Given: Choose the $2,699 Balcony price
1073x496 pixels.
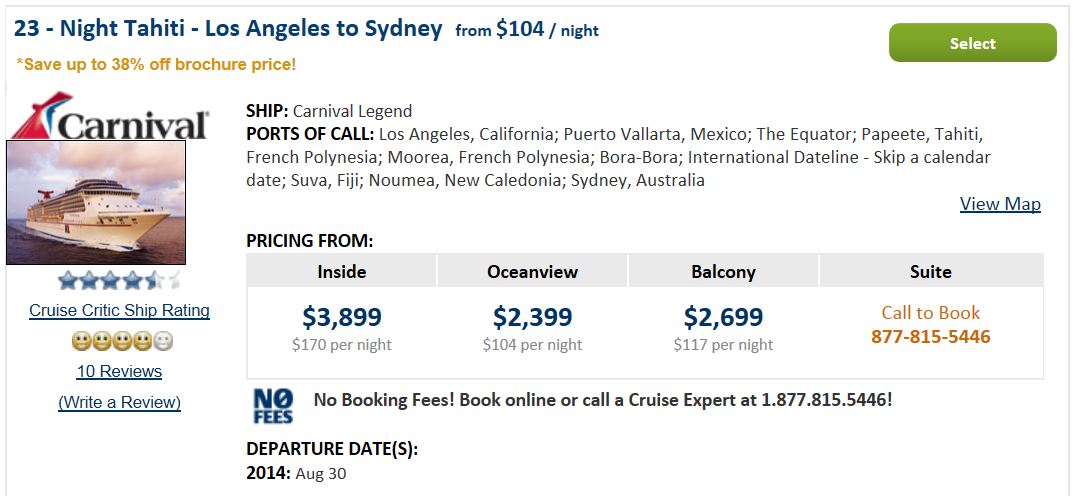Looking at the screenshot, I should (723, 317).
